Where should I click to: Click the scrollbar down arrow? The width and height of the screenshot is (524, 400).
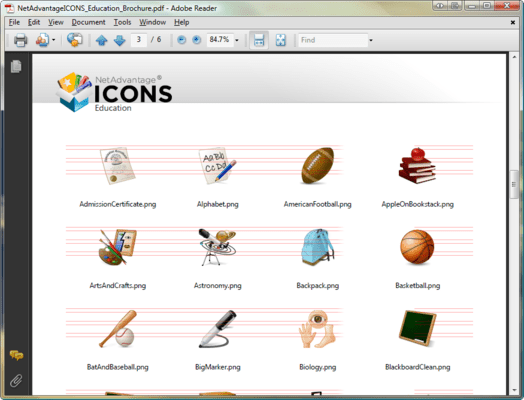pyautogui.click(x=514, y=390)
